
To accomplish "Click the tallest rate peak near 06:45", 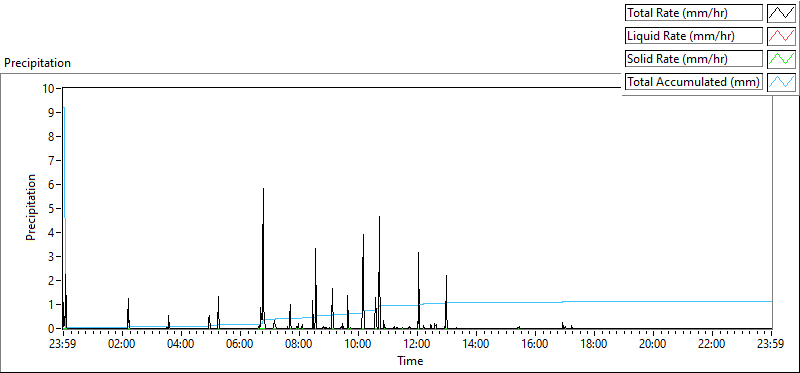I will (263, 189).
